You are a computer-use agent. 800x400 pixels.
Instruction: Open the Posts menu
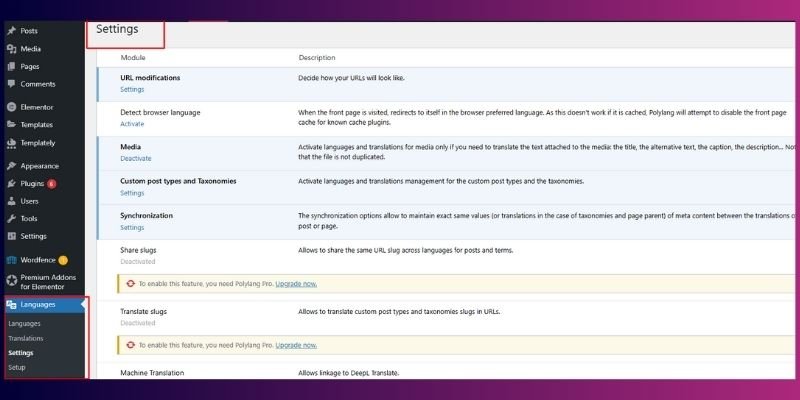(29, 31)
